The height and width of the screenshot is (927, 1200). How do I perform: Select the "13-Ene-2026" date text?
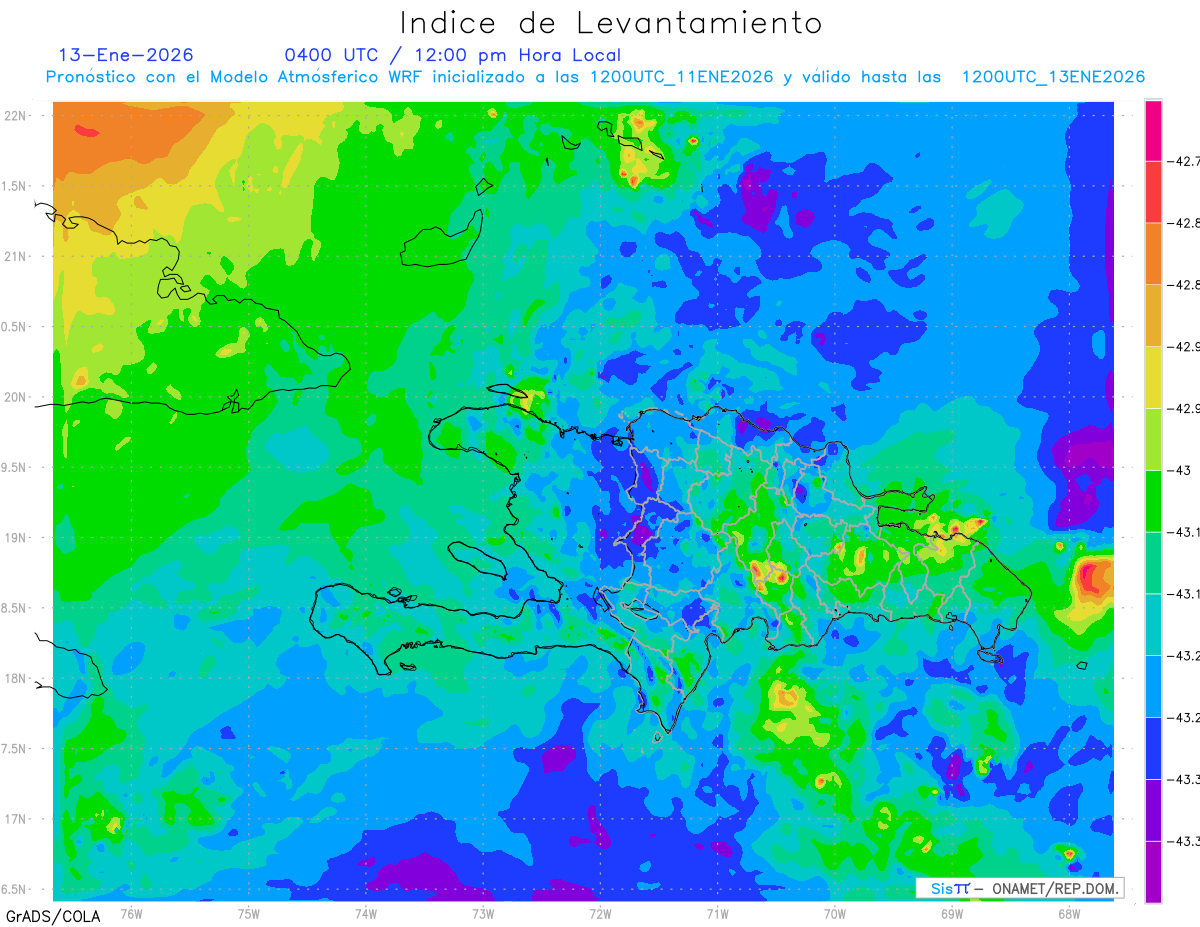click(126, 55)
